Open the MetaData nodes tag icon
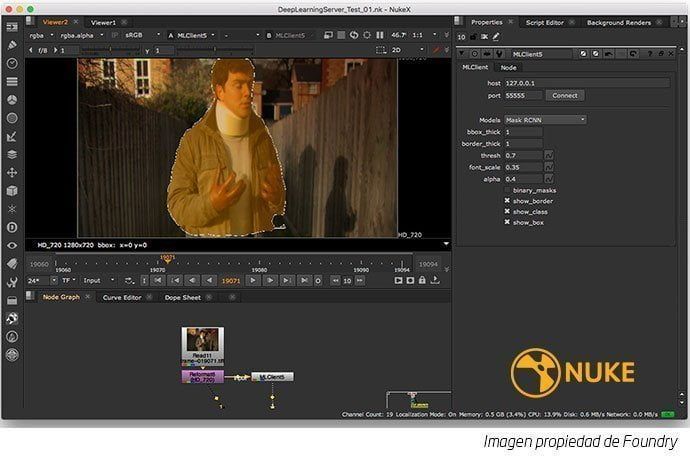The height and width of the screenshot is (458, 690). pos(12,264)
